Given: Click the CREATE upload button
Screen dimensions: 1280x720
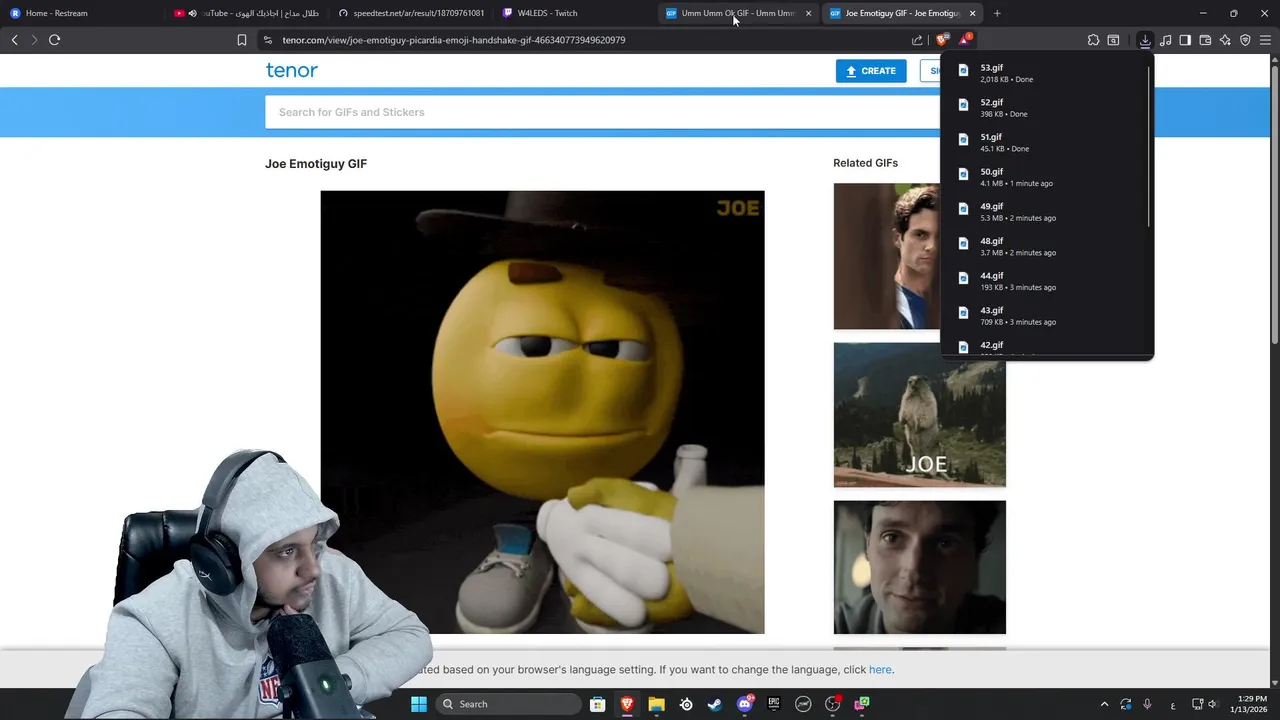Looking at the screenshot, I should tap(871, 71).
